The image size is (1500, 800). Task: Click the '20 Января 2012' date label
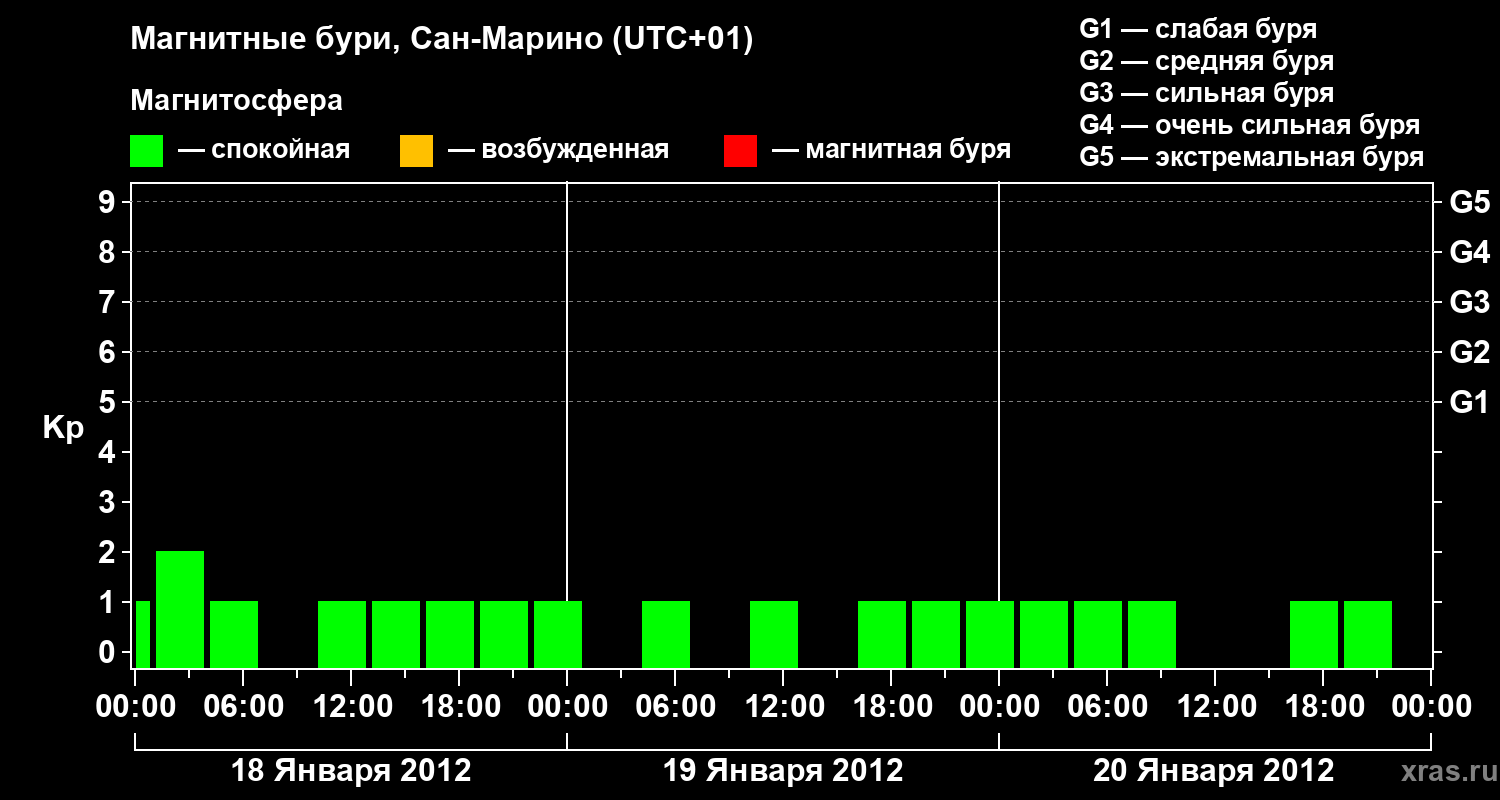coord(1214,771)
